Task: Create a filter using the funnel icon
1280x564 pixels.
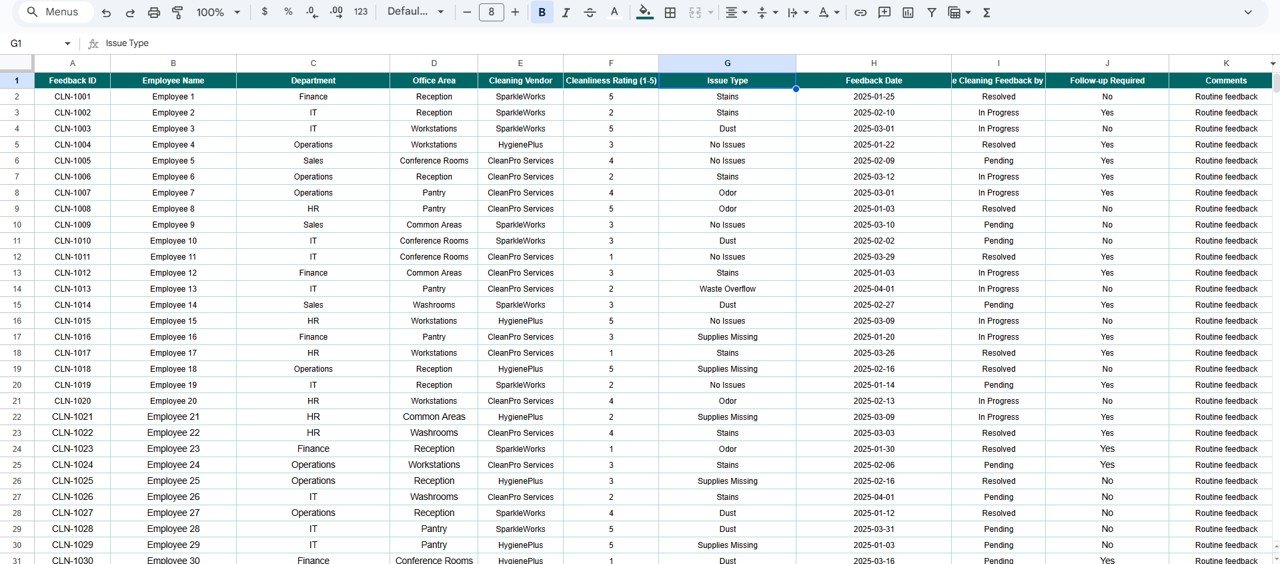Action: pos(932,13)
